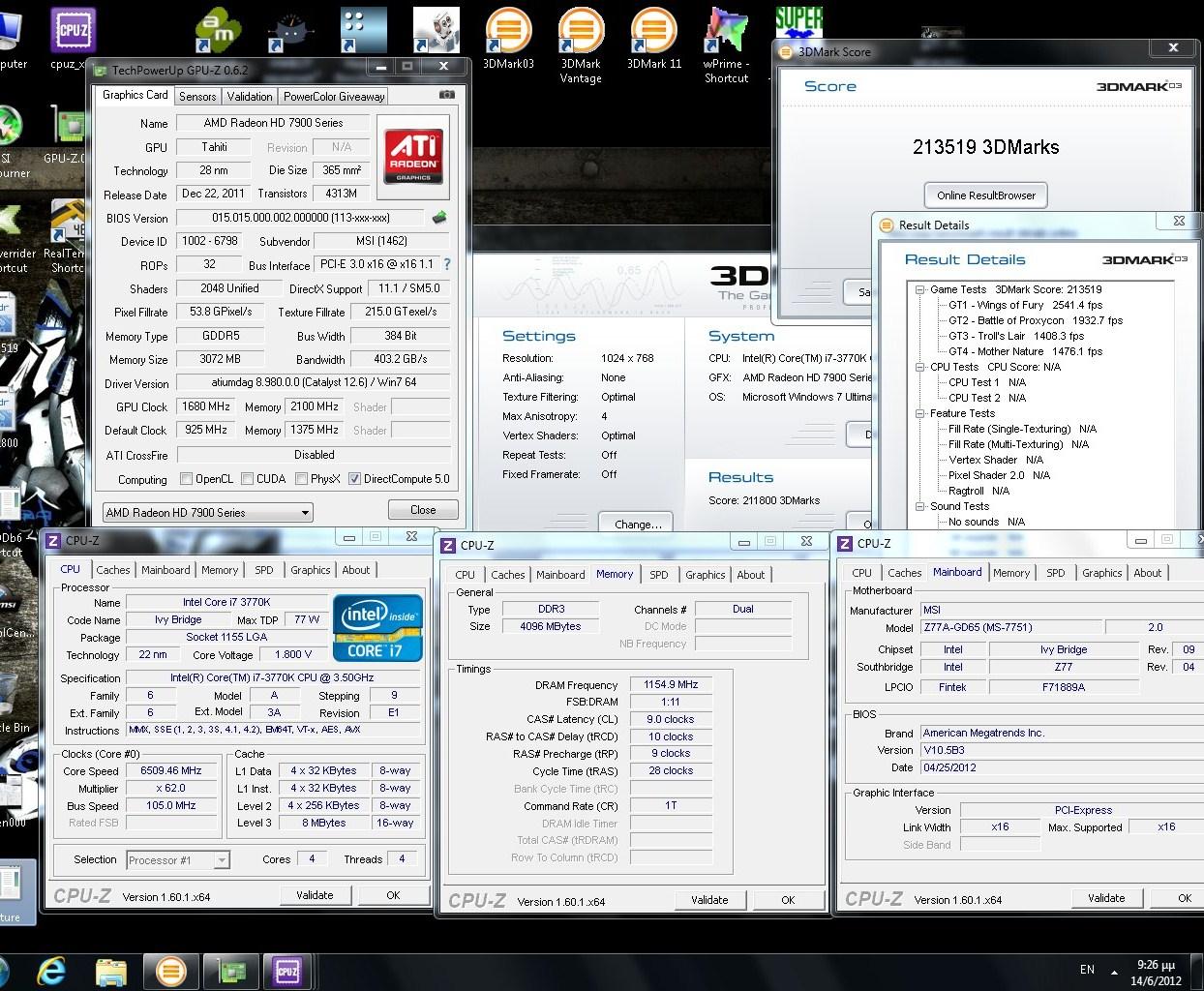
Task: Select GT1 - Wings of Fury result row
Action: (1025, 305)
